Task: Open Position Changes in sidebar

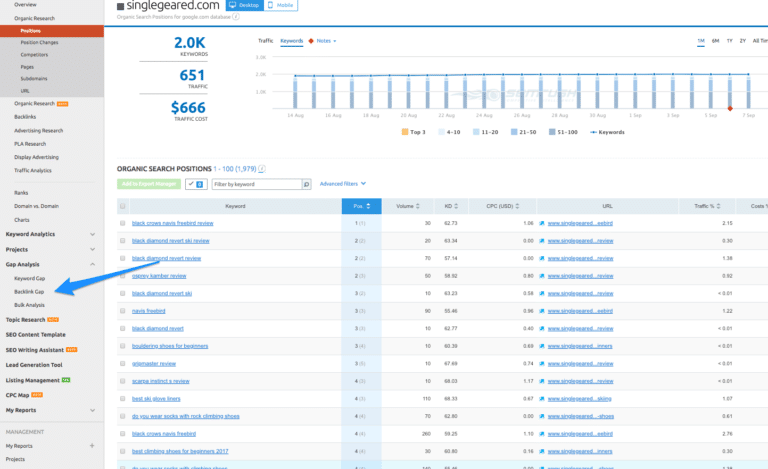Action: click(39, 43)
